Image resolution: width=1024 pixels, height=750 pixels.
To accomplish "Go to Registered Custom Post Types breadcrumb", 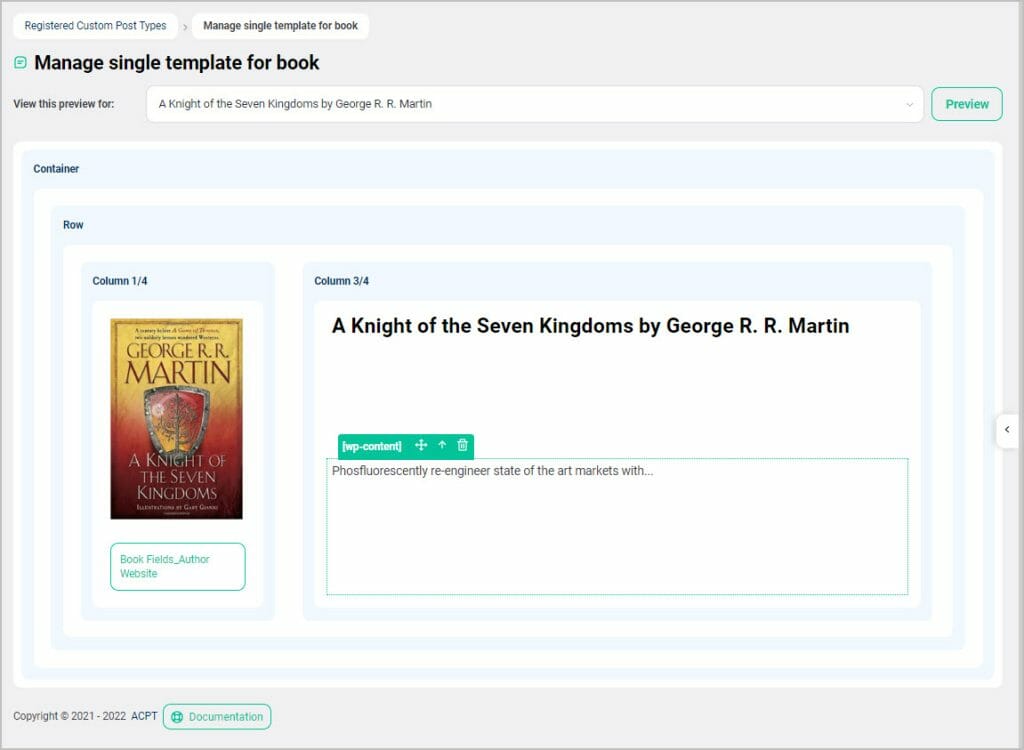I will [95, 26].
